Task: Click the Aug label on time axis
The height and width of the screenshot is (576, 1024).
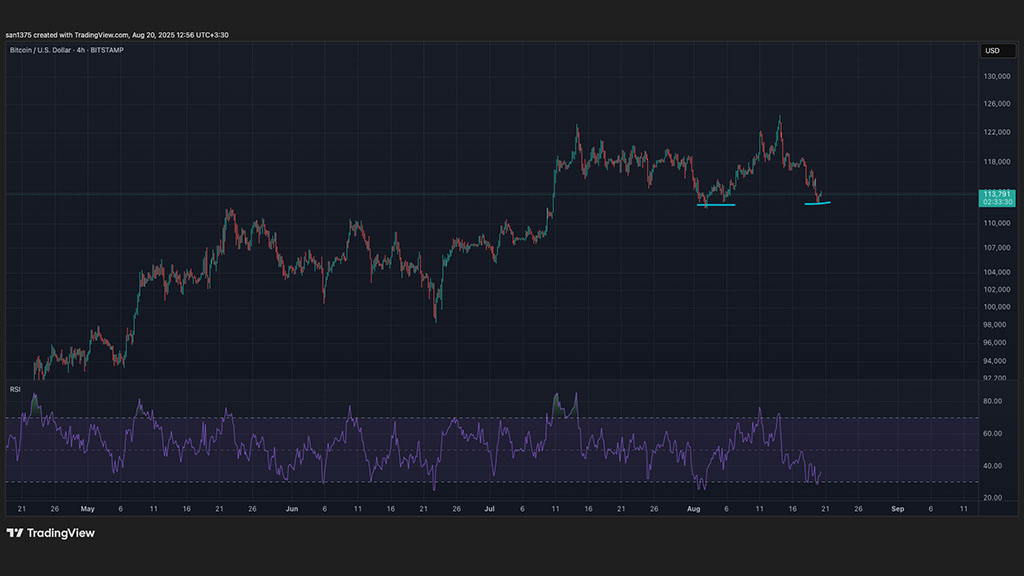Action: (694, 509)
